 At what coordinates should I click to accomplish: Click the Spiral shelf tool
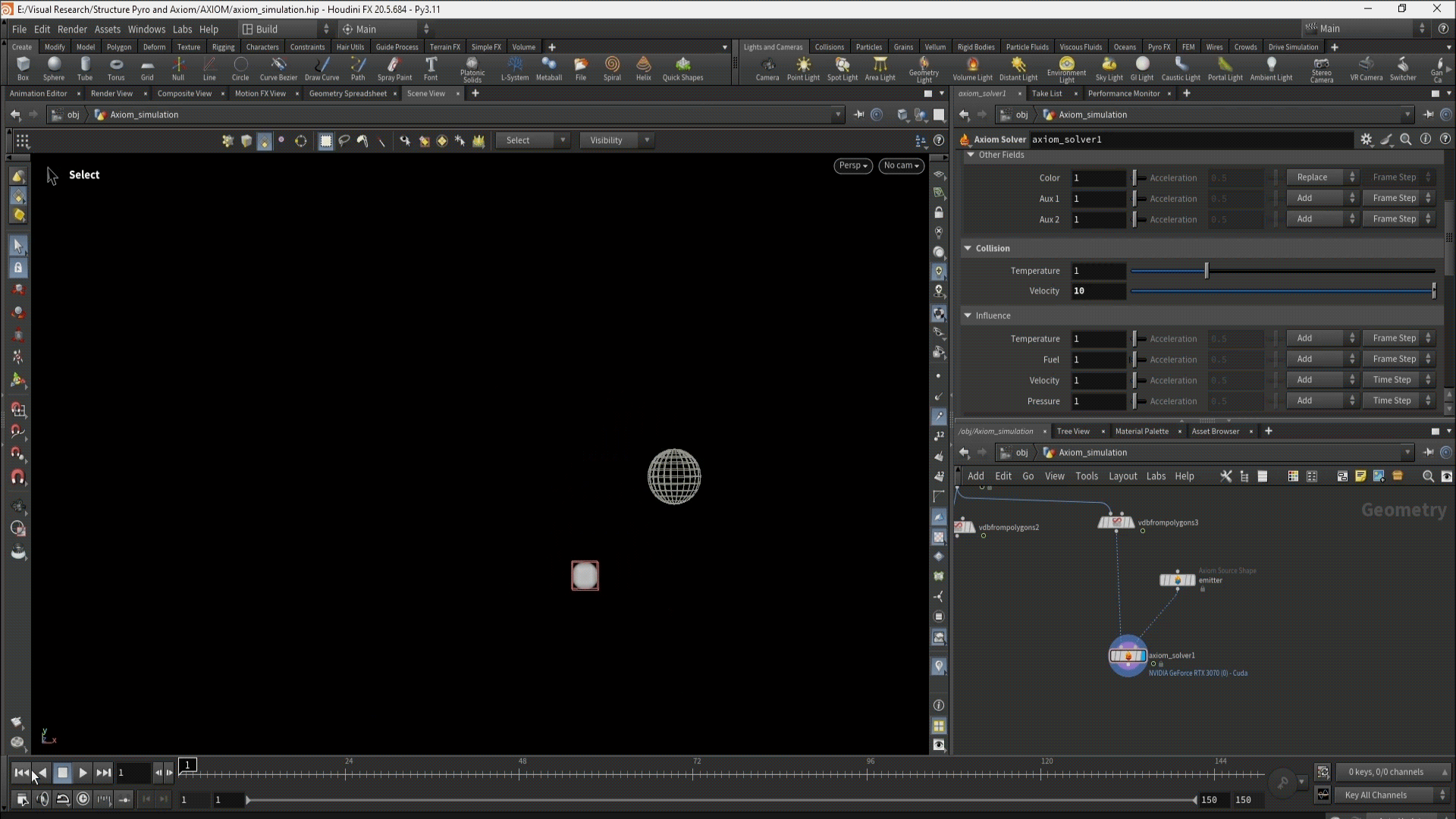click(x=612, y=68)
